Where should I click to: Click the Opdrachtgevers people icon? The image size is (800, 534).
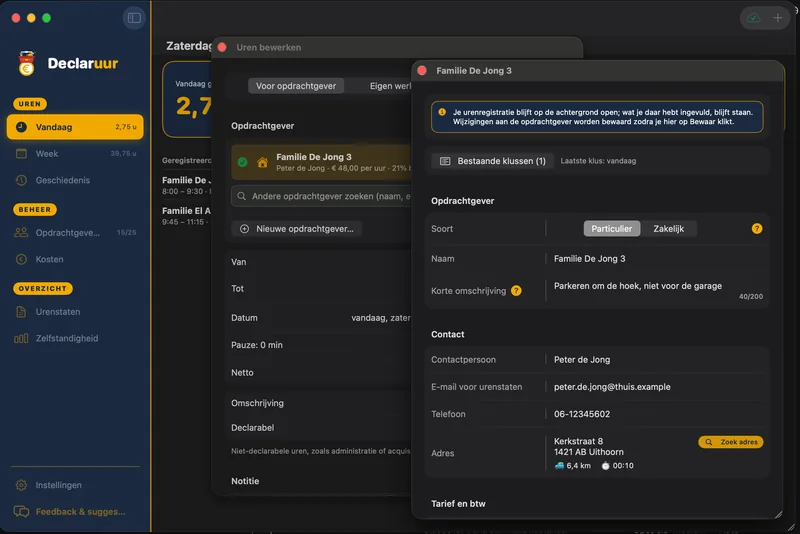pyautogui.click(x=21, y=233)
